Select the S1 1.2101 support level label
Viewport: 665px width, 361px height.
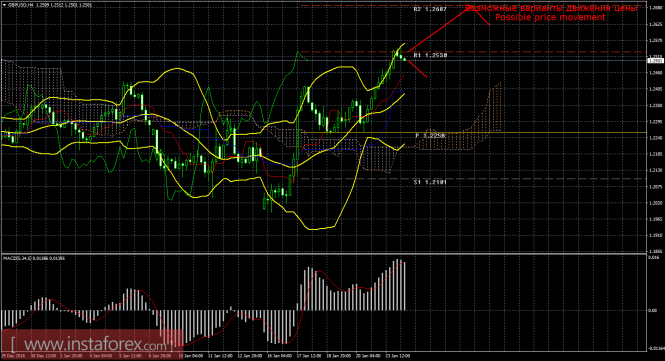coord(430,182)
